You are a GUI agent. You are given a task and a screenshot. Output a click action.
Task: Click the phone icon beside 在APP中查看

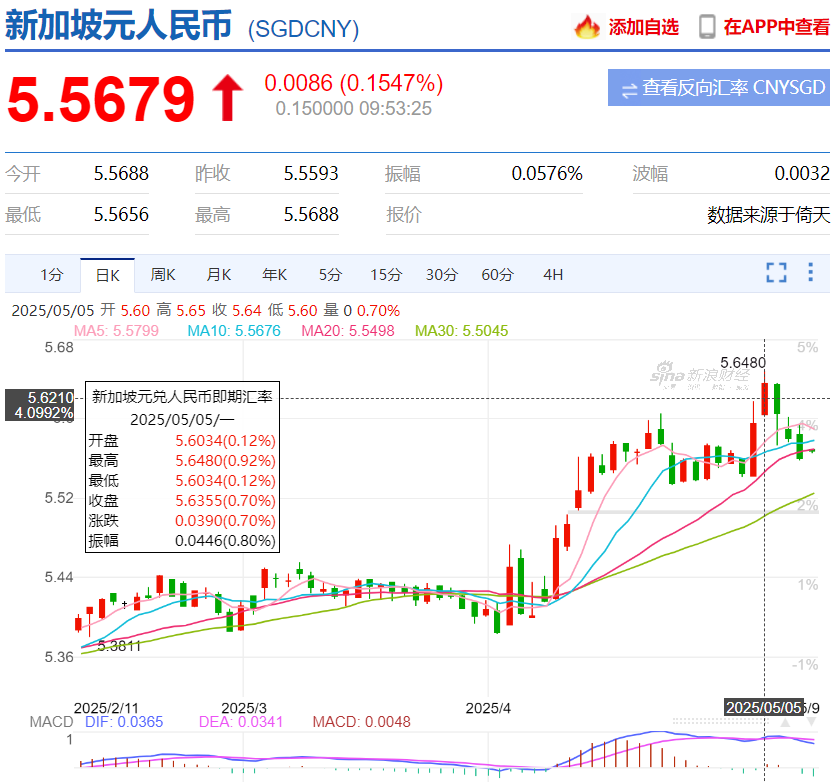pyautogui.click(x=707, y=27)
